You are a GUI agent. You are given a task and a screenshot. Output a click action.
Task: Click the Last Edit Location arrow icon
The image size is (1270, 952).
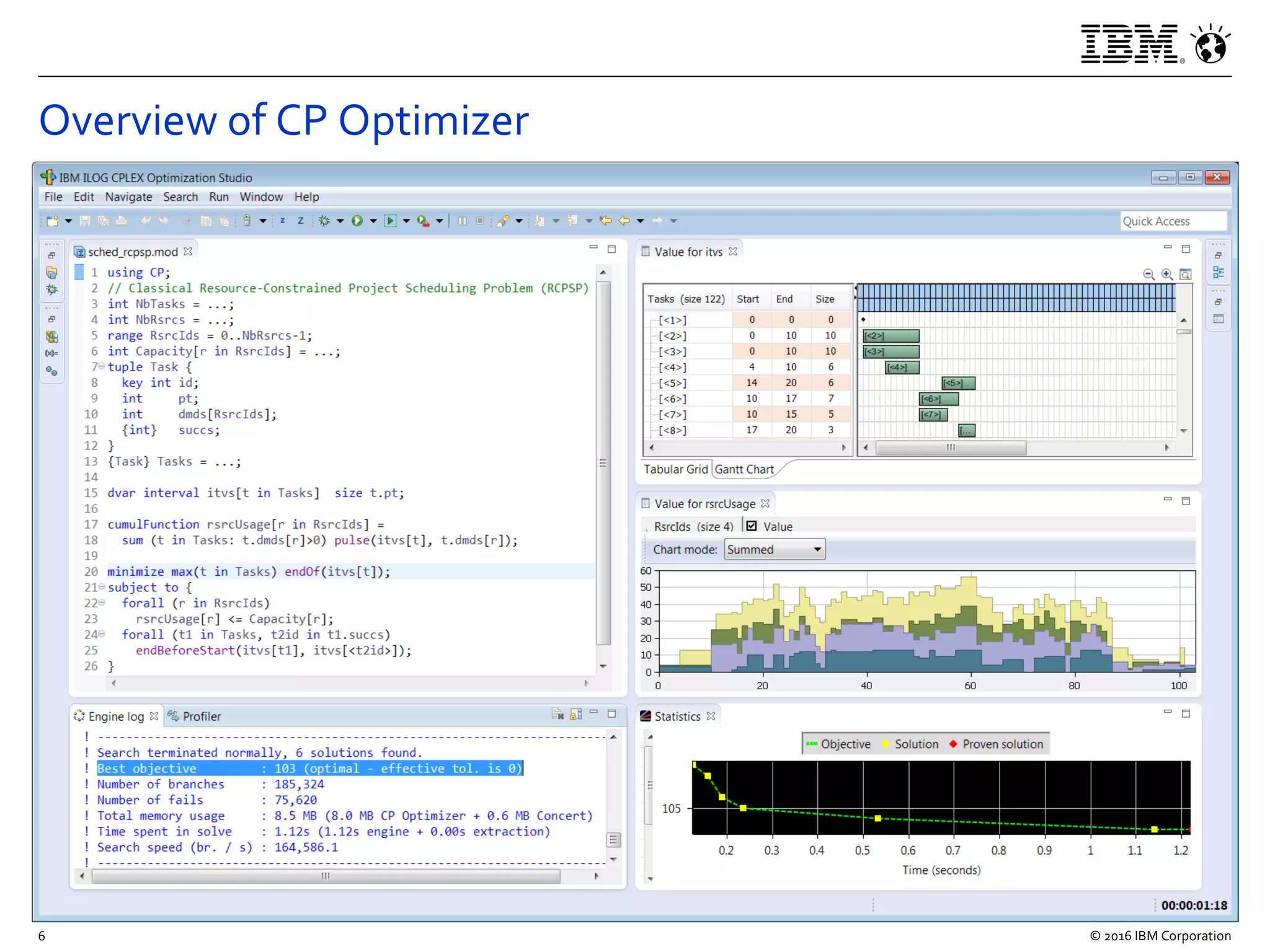[x=605, y=221]
